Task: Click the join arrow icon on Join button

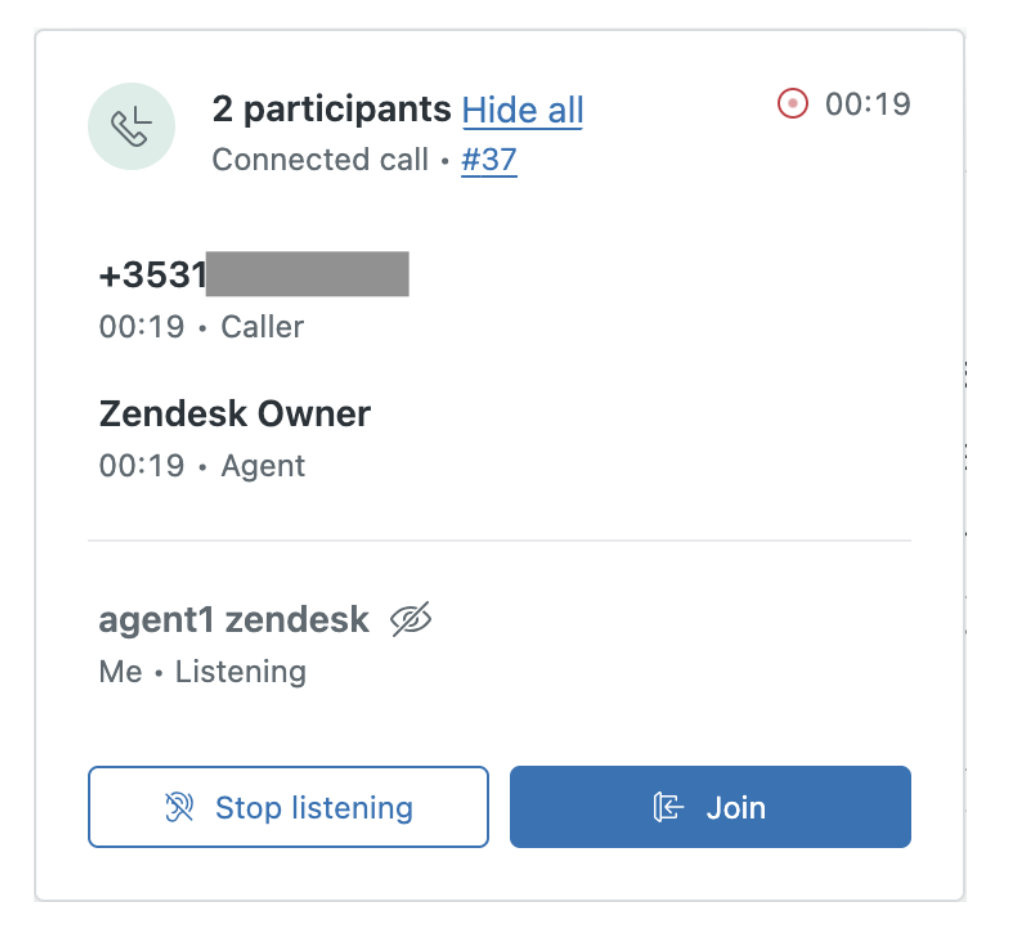Action: (668, 807)
